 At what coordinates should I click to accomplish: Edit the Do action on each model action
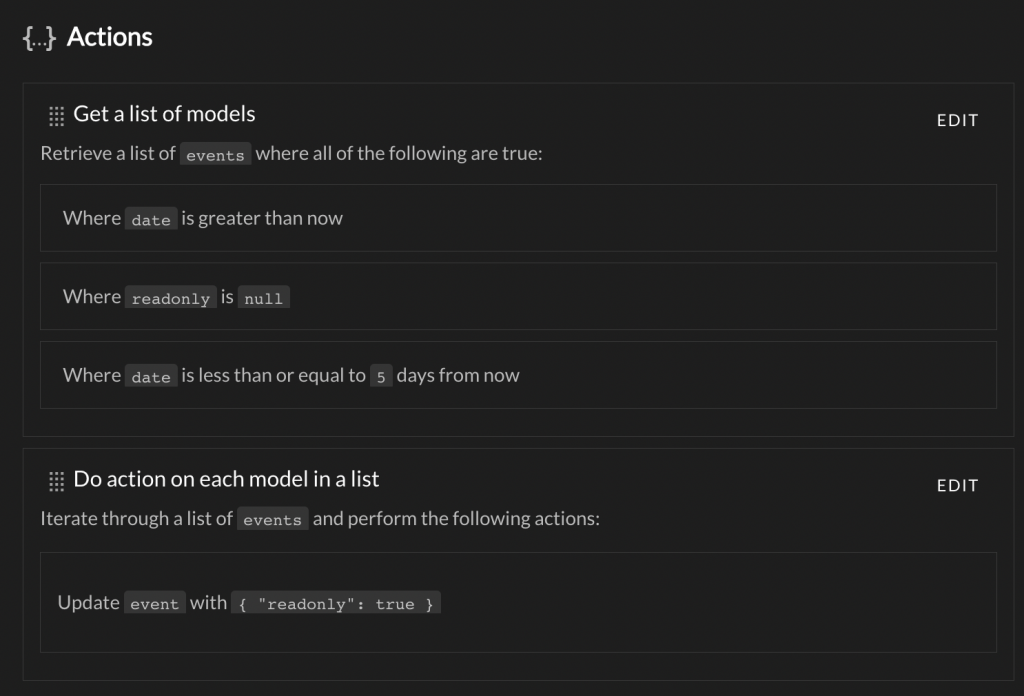point(957,485)
